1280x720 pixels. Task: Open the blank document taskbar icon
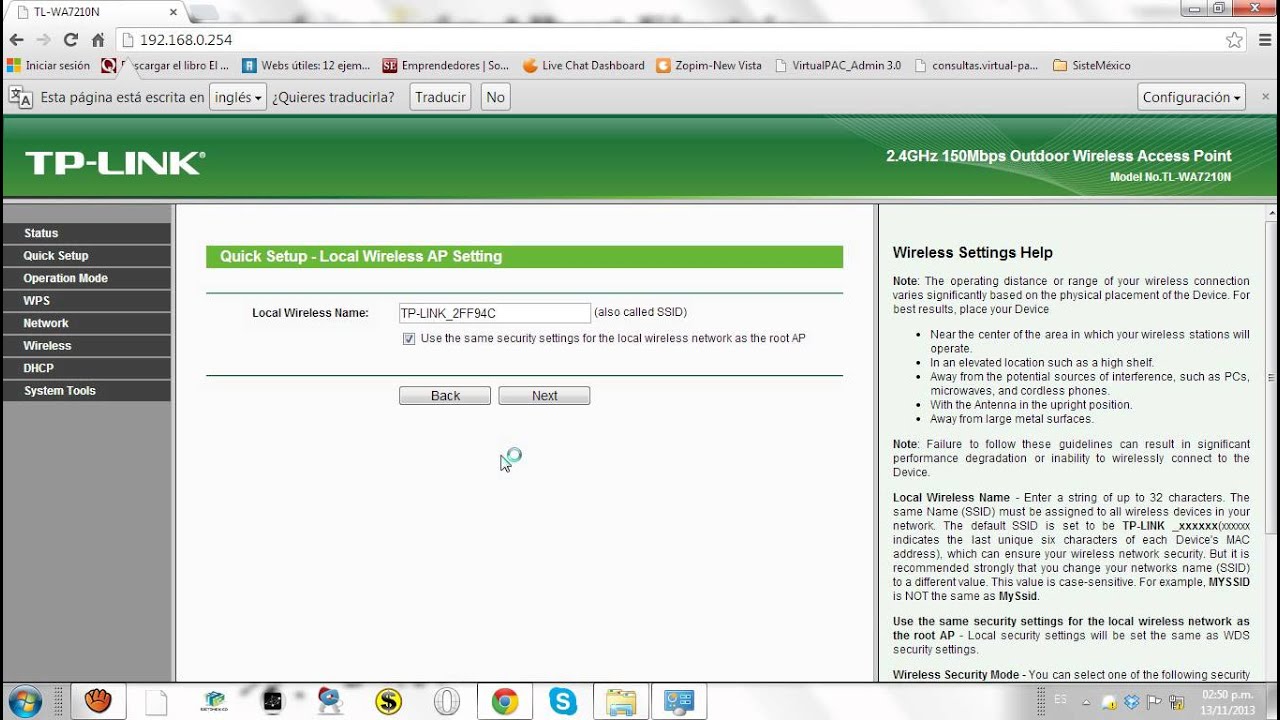(156, 702)
